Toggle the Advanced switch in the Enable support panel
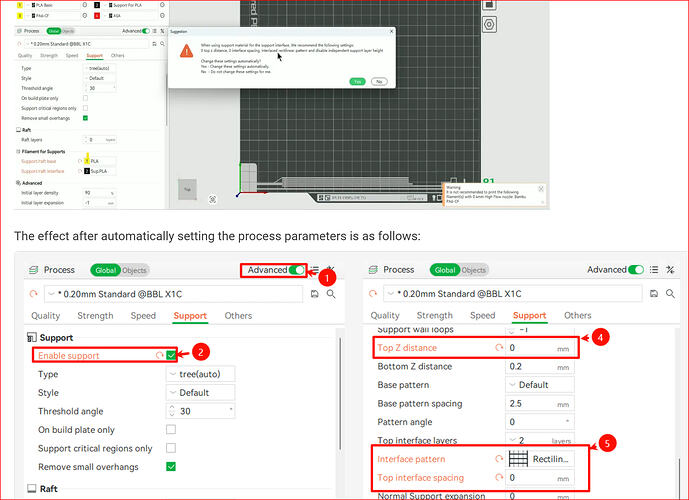 (x=297, y=270)
